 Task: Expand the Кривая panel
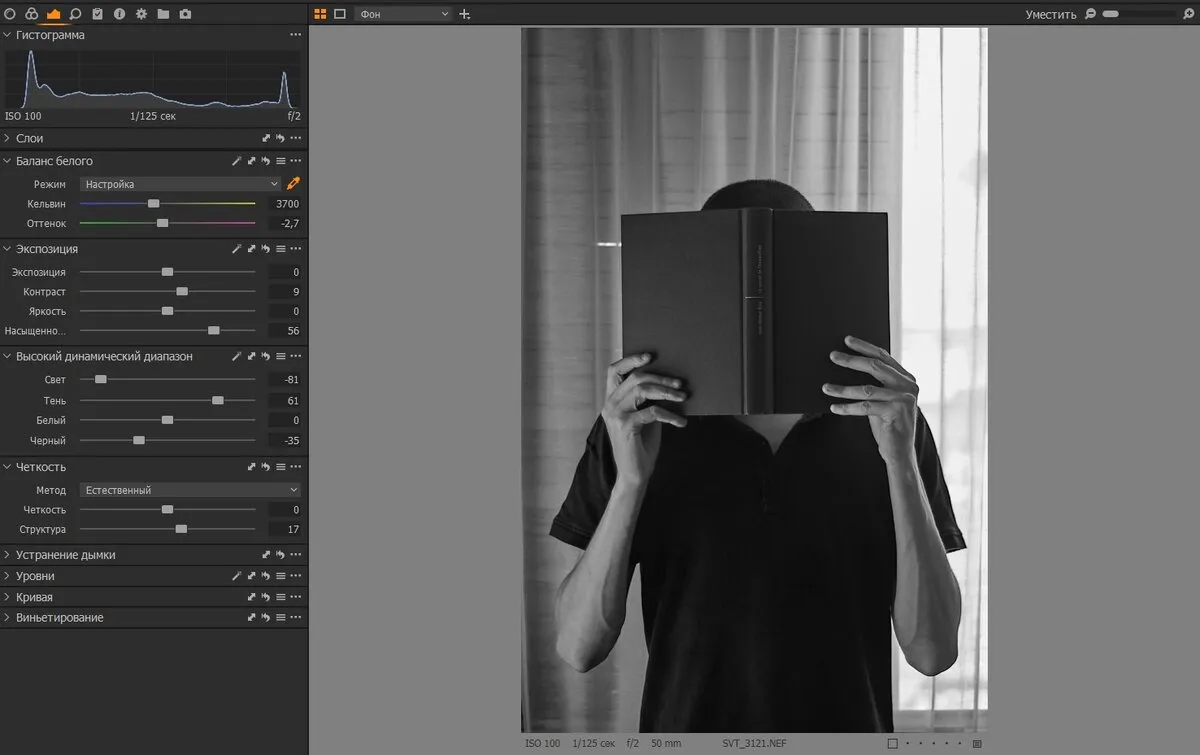(7, 597)
